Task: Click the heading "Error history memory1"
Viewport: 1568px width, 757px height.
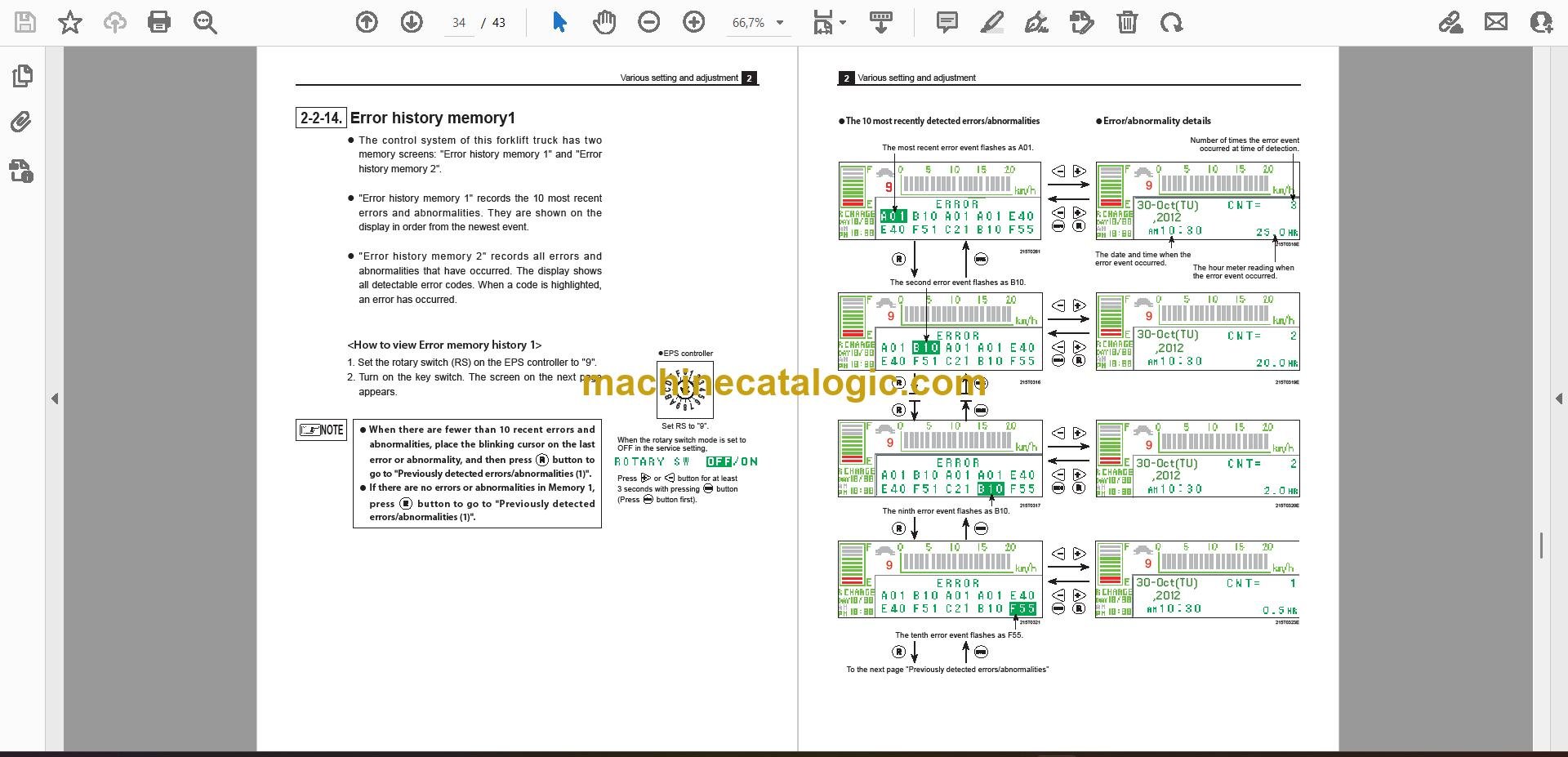Action: [x=432, y=118]
